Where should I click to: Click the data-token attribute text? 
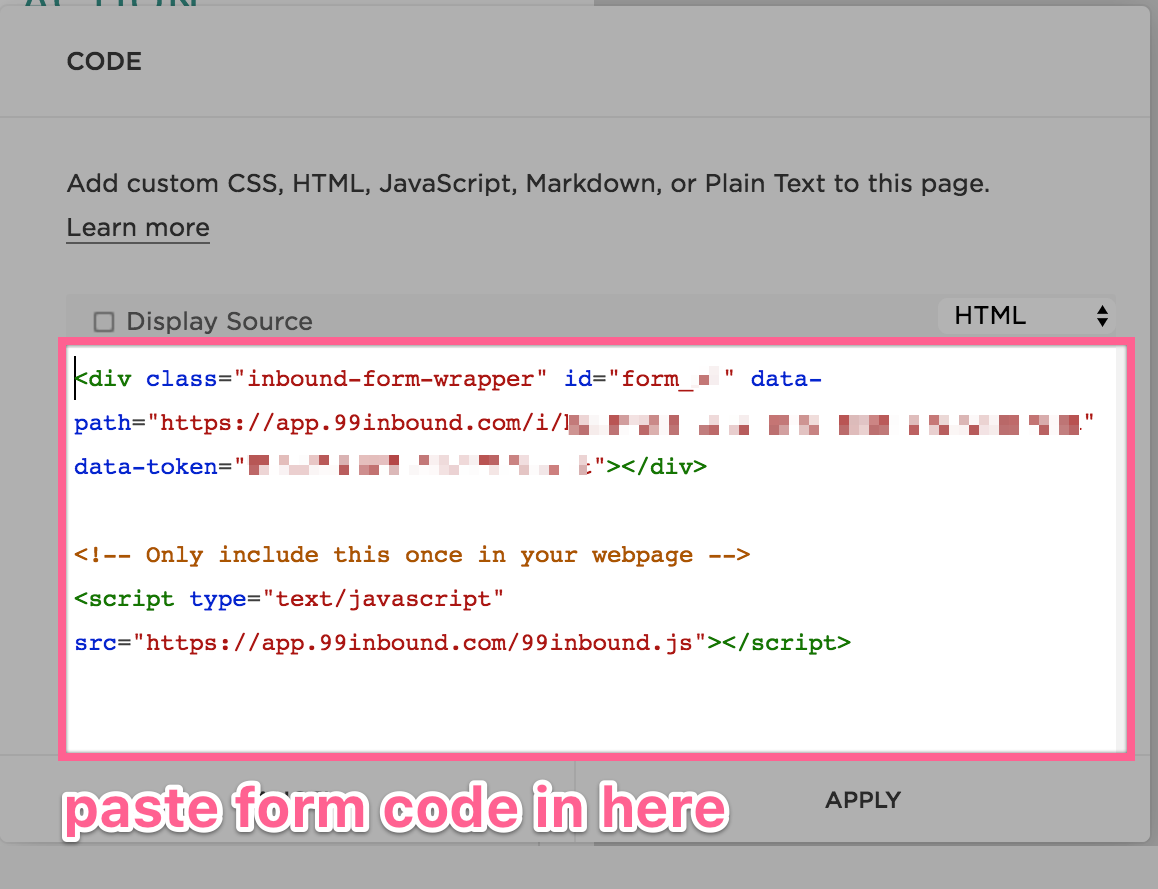coord(145,467)
